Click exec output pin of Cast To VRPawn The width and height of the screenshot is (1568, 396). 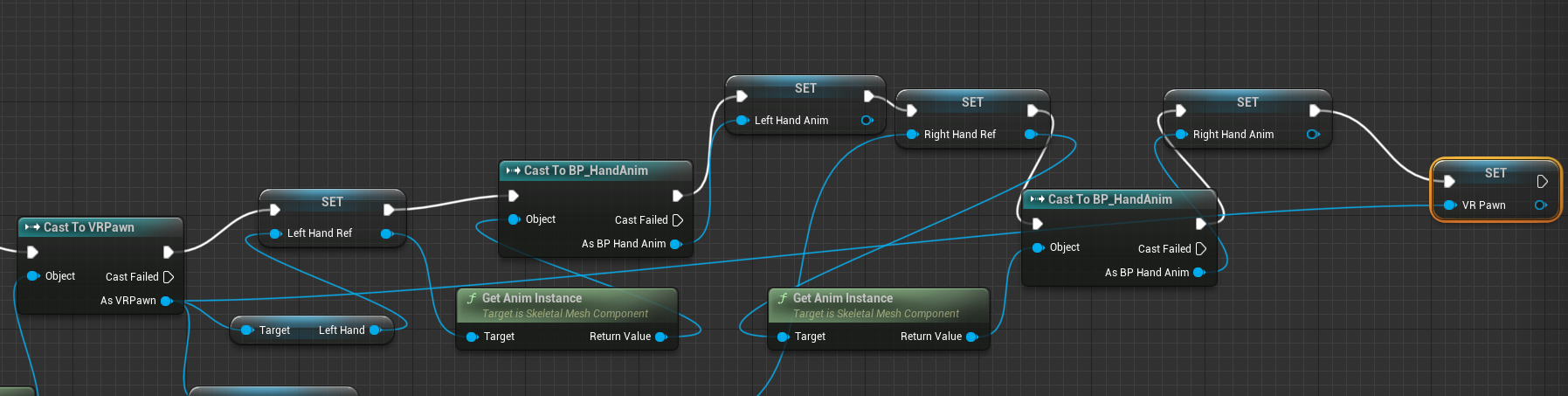pos(169,252)
